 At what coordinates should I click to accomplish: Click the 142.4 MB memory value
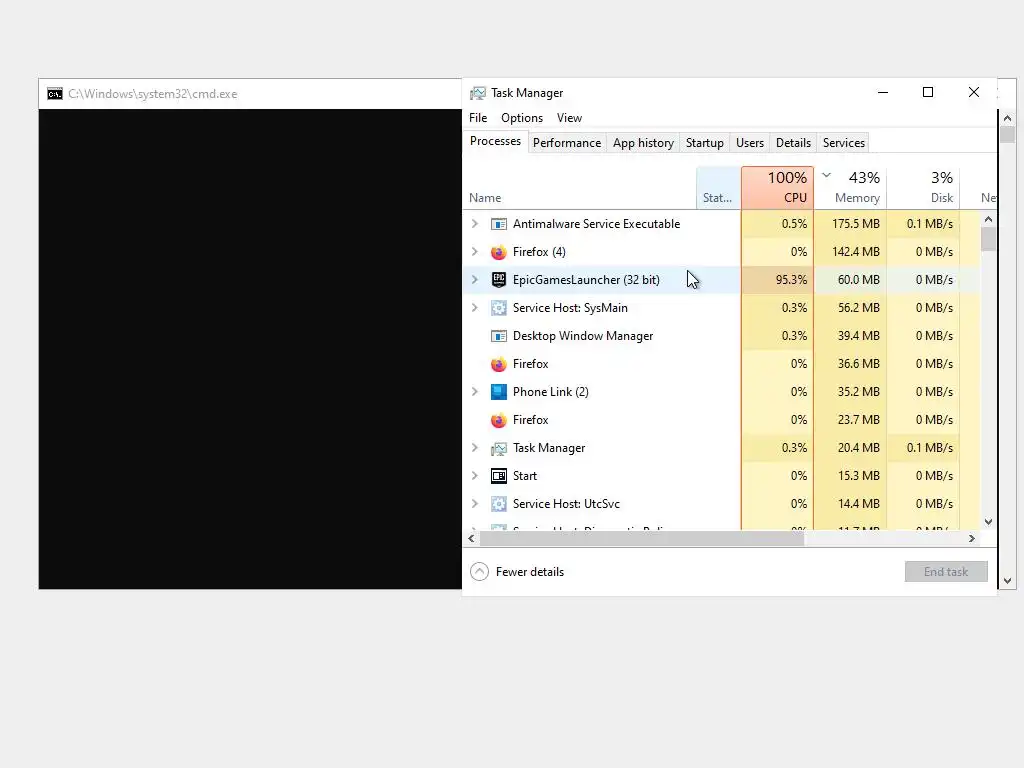[856, 251]
